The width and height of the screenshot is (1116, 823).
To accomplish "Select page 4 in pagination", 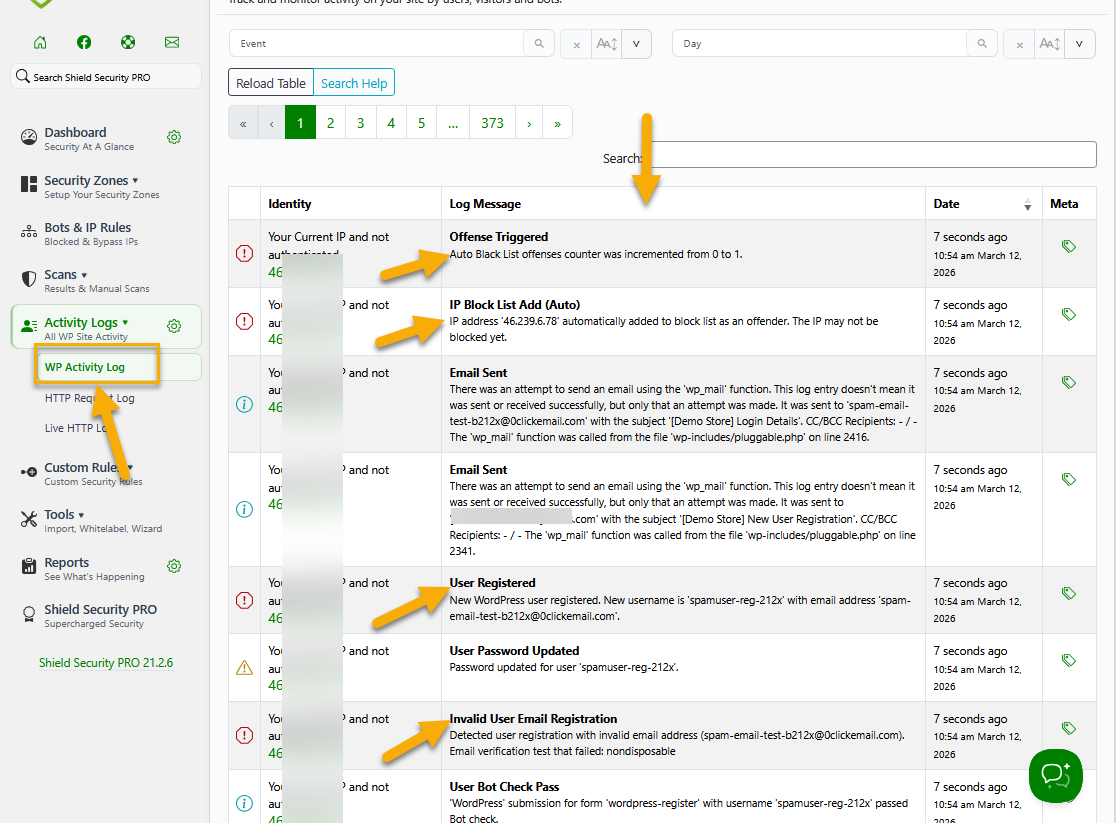I will coord(391,123).
